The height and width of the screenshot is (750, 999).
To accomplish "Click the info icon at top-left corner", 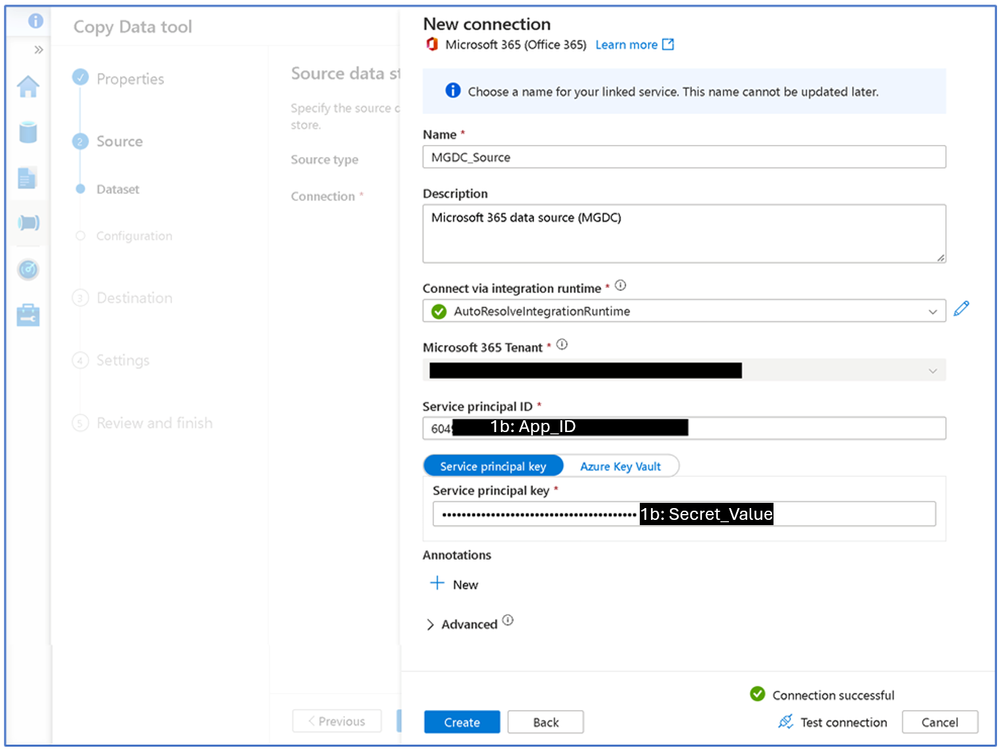I will point(36,21).
